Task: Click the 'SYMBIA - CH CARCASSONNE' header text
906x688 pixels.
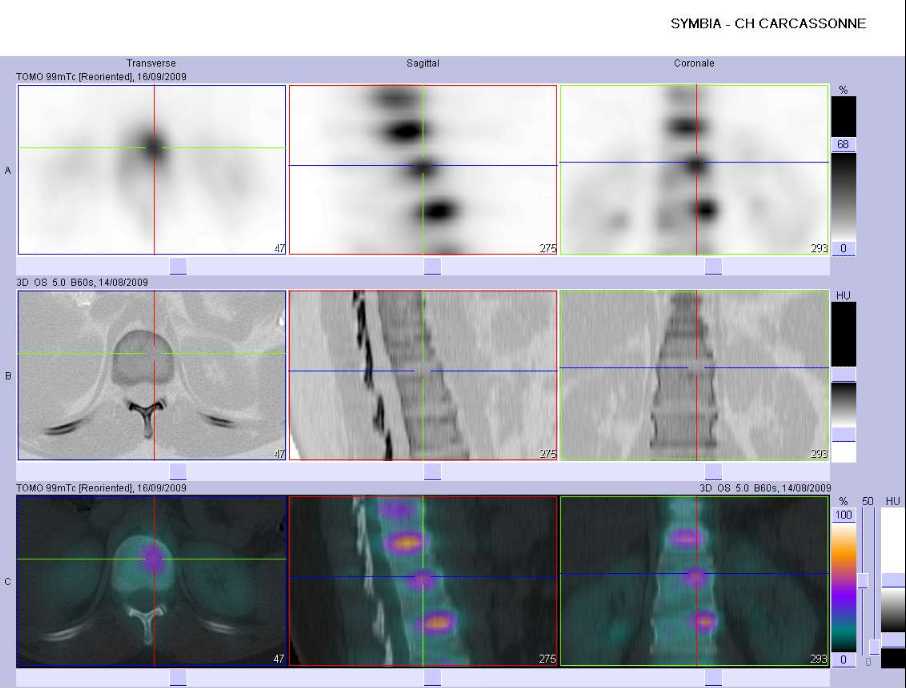Action: point(768,24)
